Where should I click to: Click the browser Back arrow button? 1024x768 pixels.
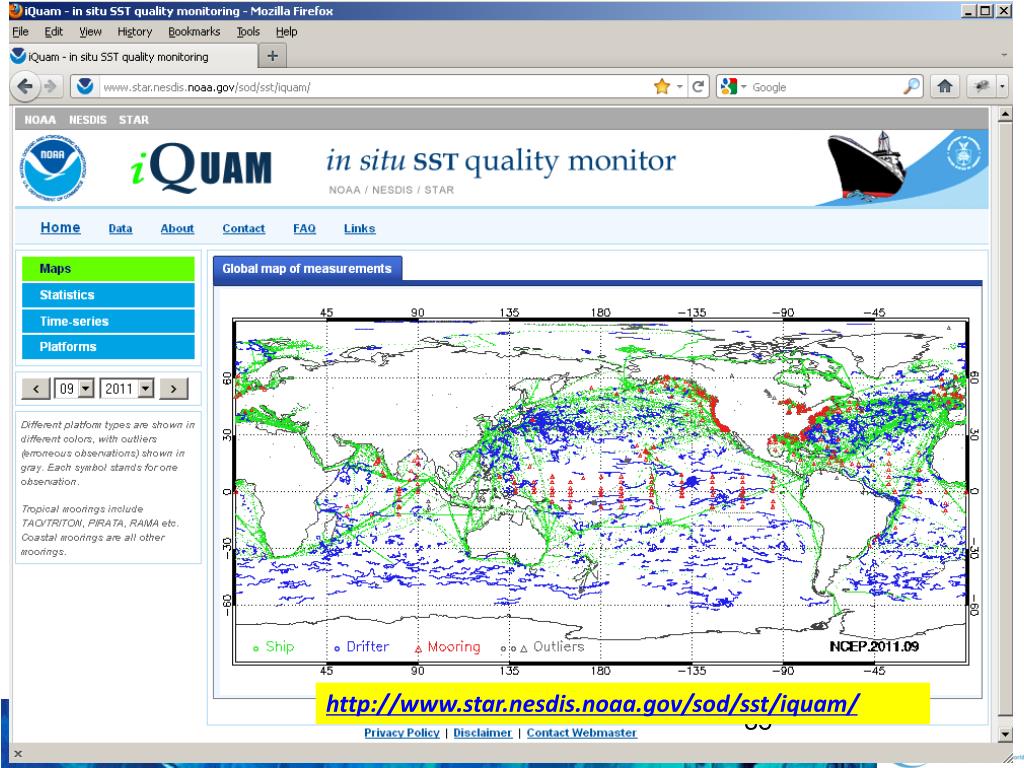25,86
